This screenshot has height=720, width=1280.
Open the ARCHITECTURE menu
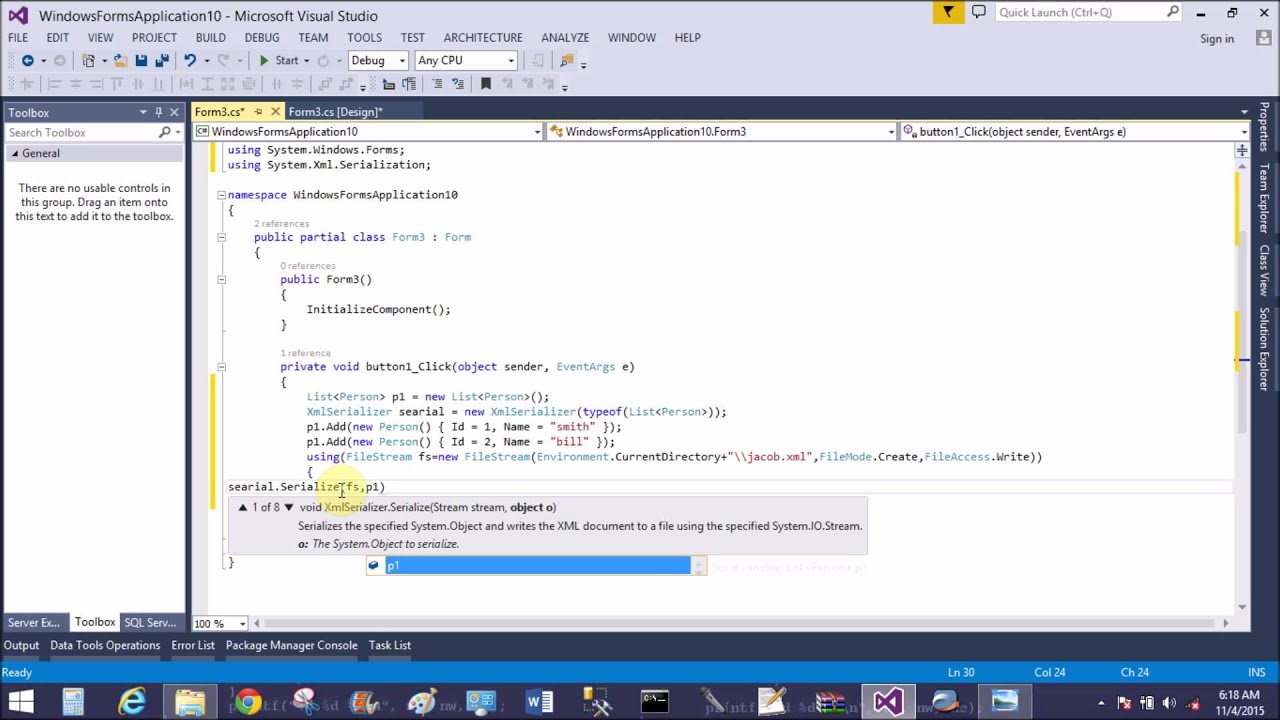click(483, 37)
